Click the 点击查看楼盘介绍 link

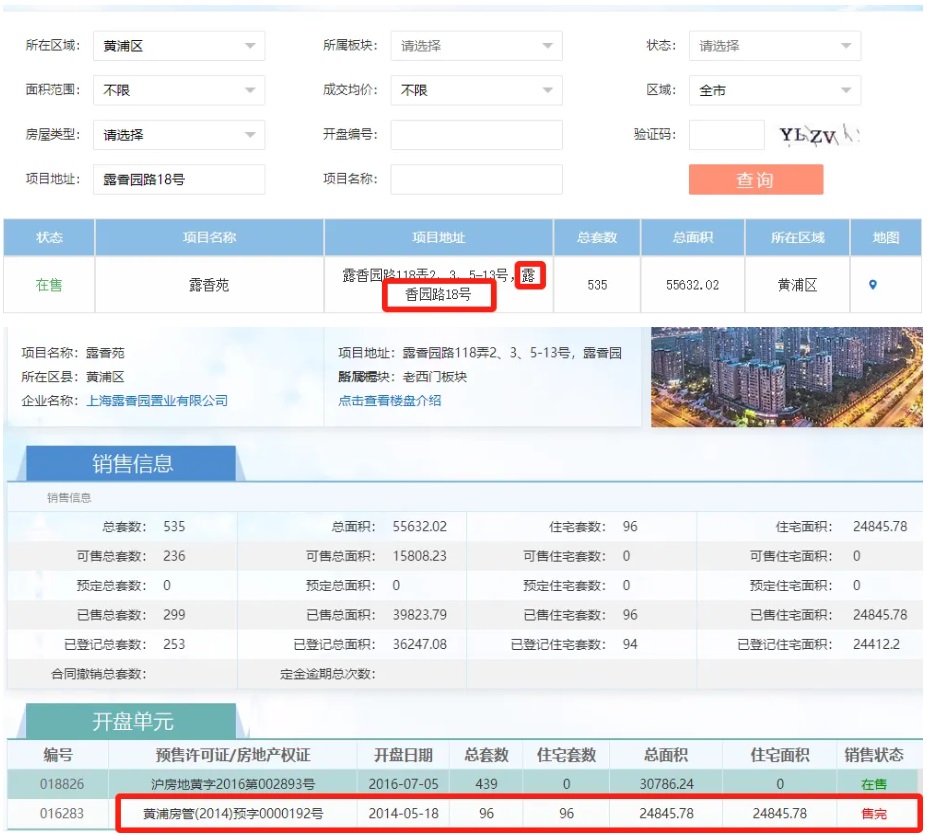[389, 401]
